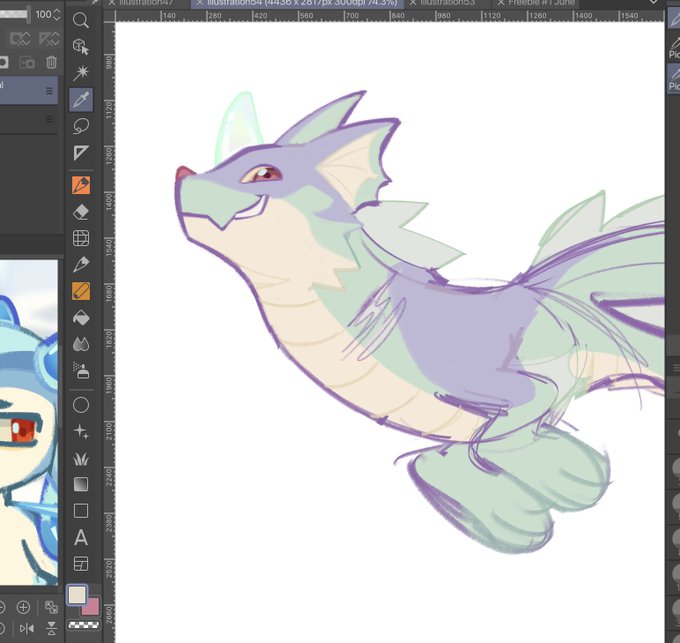Viewport: 680px width, 643px height.
Task: Click the layer opacity slider
Action: click(15, 14)
